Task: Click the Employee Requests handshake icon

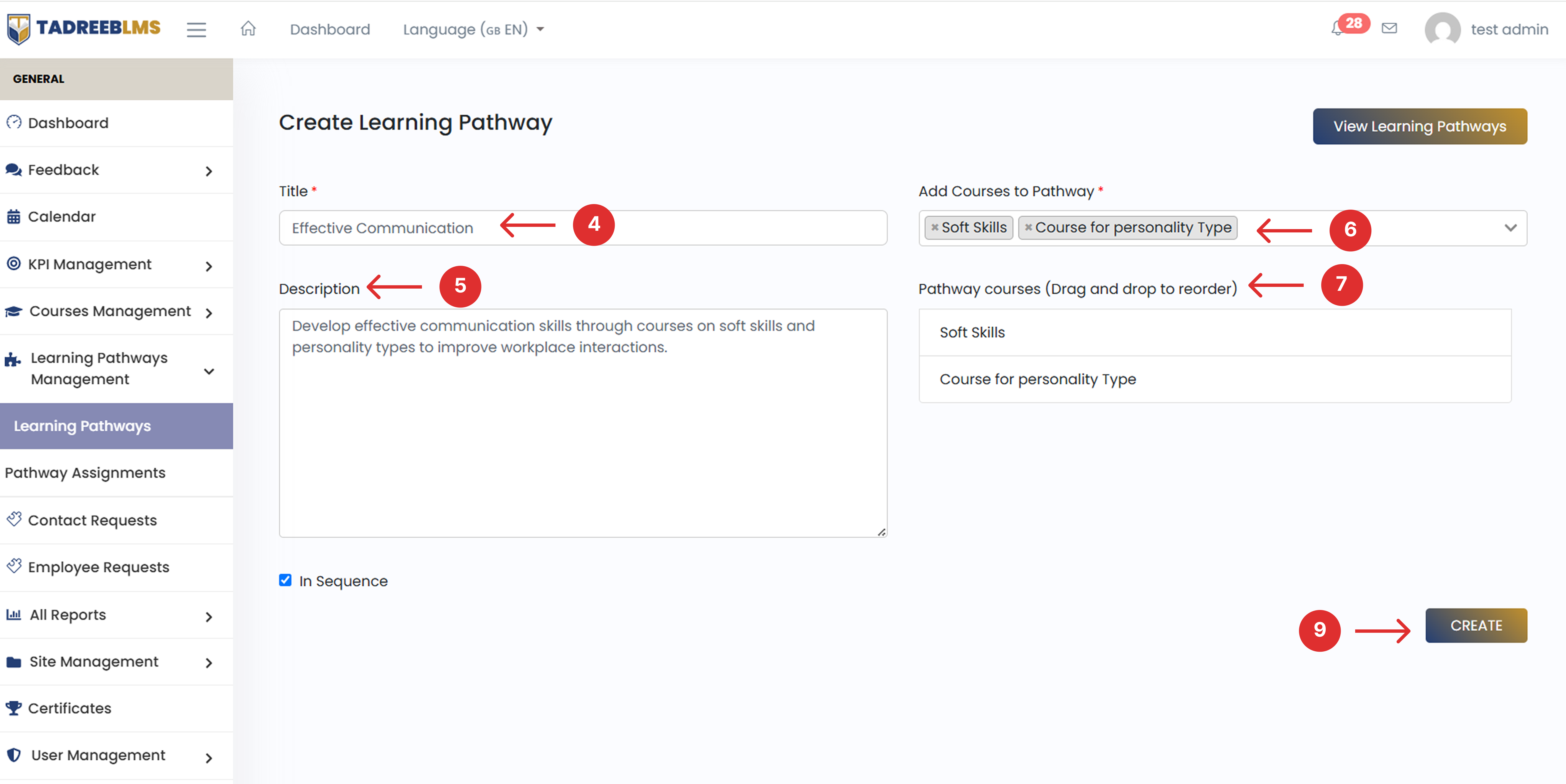Action: (x=14, y=566)
